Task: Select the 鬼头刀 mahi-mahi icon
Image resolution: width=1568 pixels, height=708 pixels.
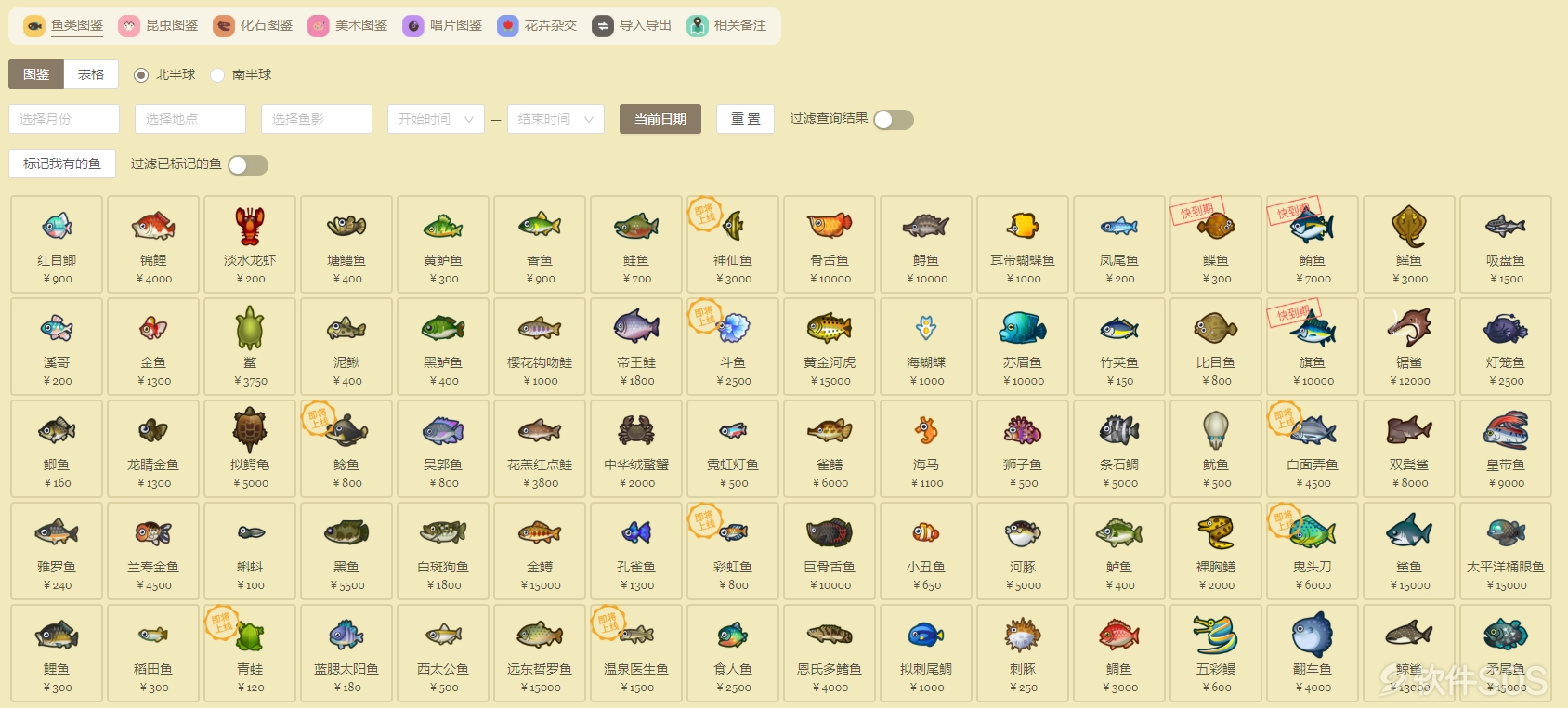Action: 1313,532
